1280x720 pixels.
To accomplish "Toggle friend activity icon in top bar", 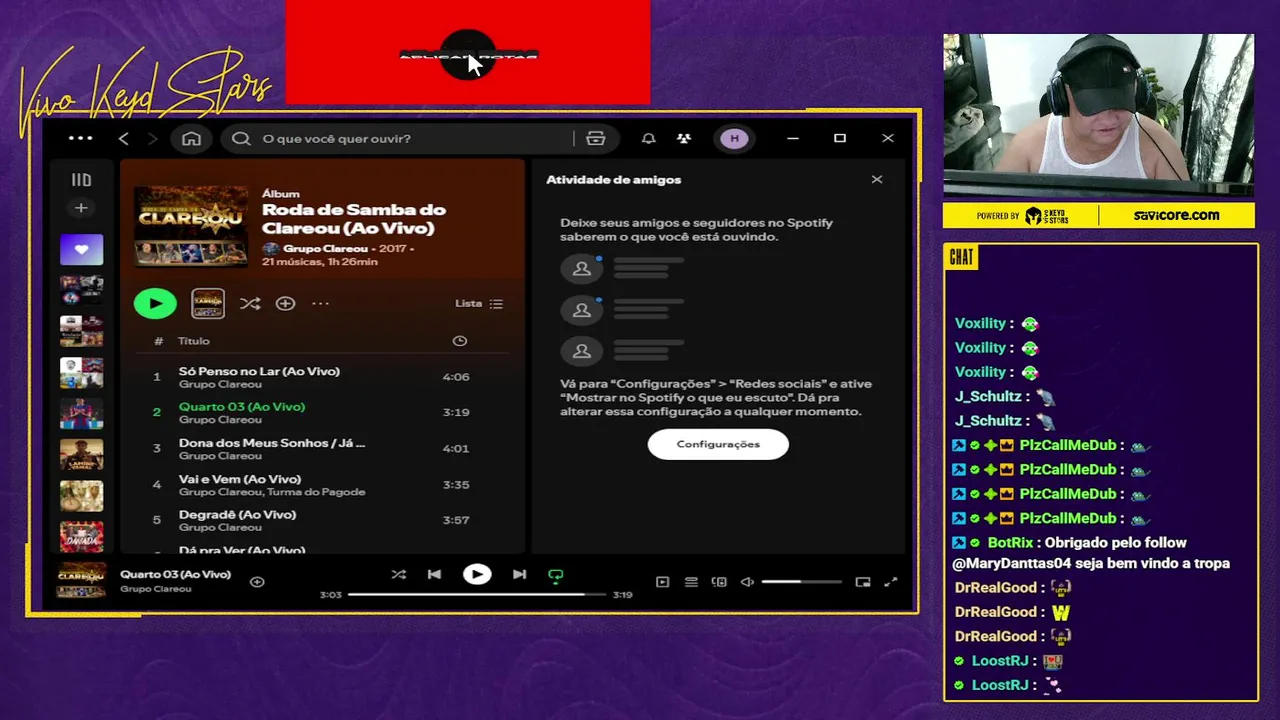I will click(684, 138).
